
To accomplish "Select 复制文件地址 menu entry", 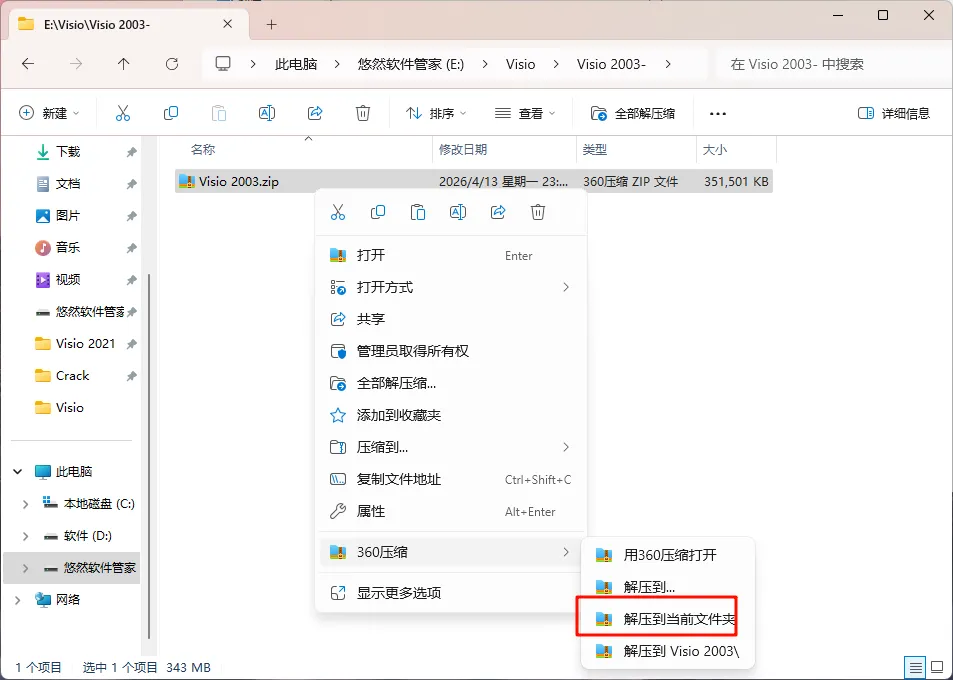I will (452, 479).
